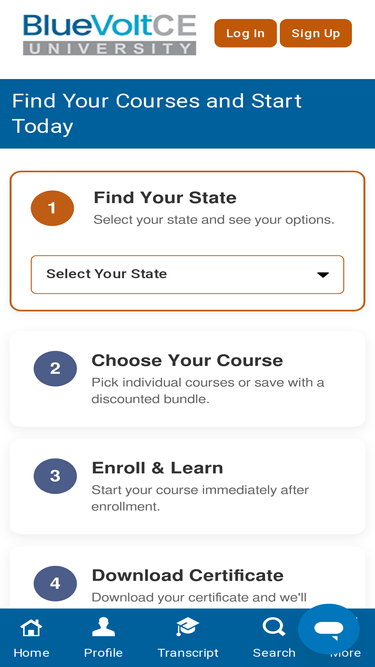Click the Find Your State heading
The width and height of the screenshot is (375, 667).
(x=165, y=198)
